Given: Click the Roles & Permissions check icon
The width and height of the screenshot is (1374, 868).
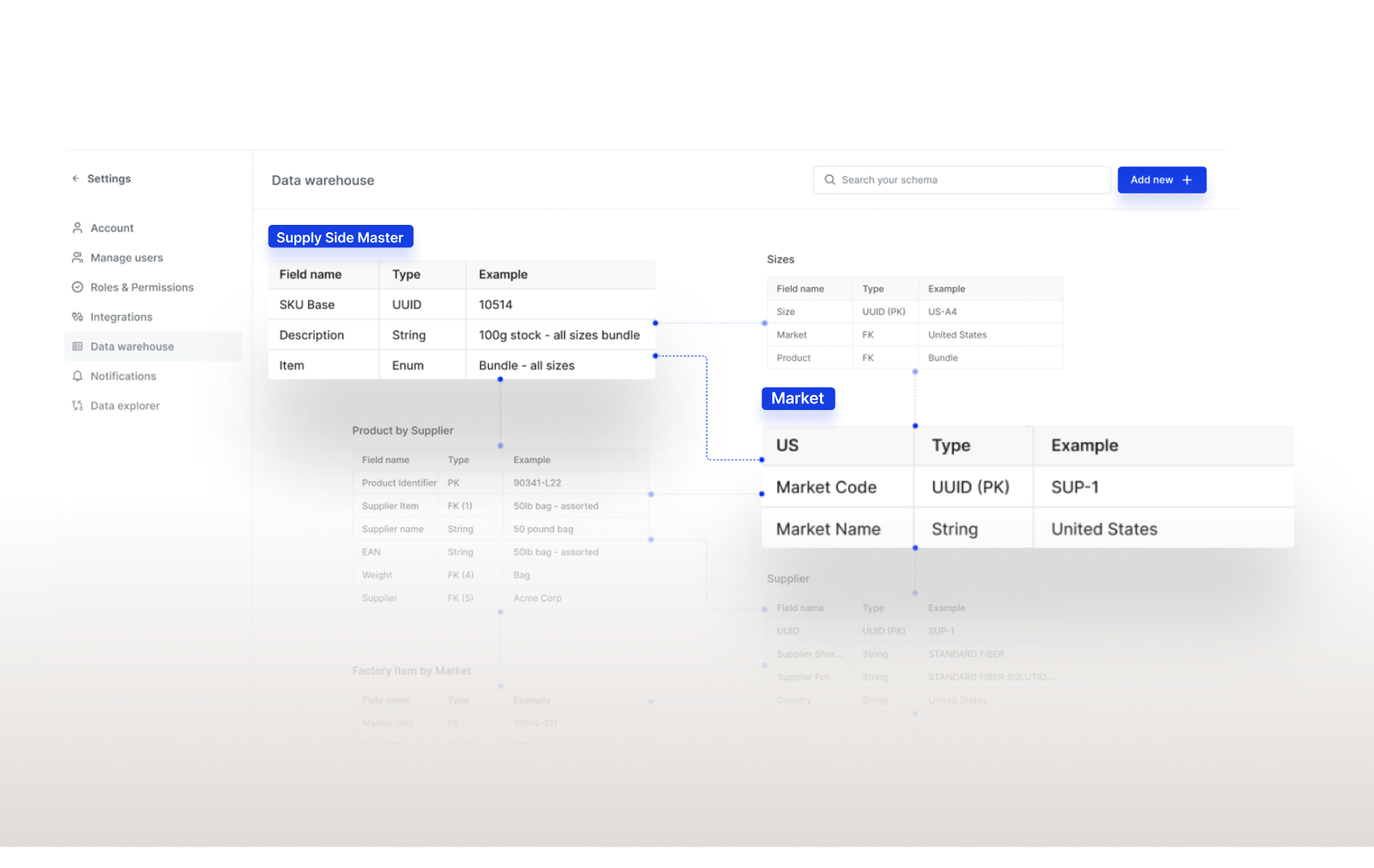Looking at the screenshot, I should click(x=78, y=288).
